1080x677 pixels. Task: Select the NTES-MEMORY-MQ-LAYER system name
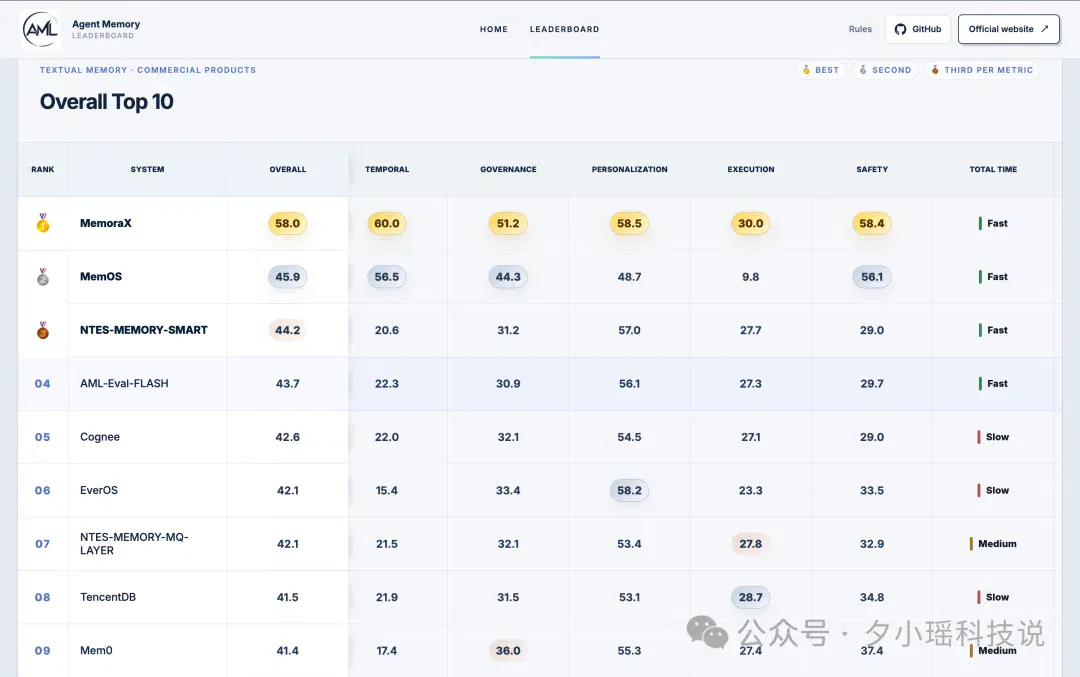coord(134,543)
